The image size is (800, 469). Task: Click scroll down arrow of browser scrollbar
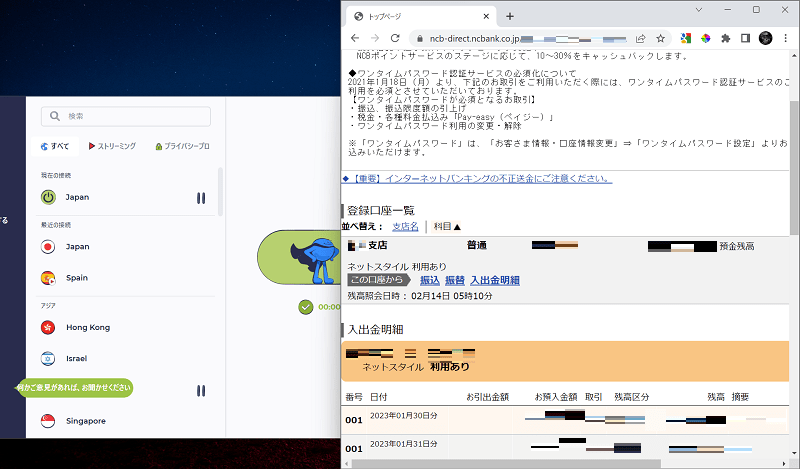coord(794,453)
